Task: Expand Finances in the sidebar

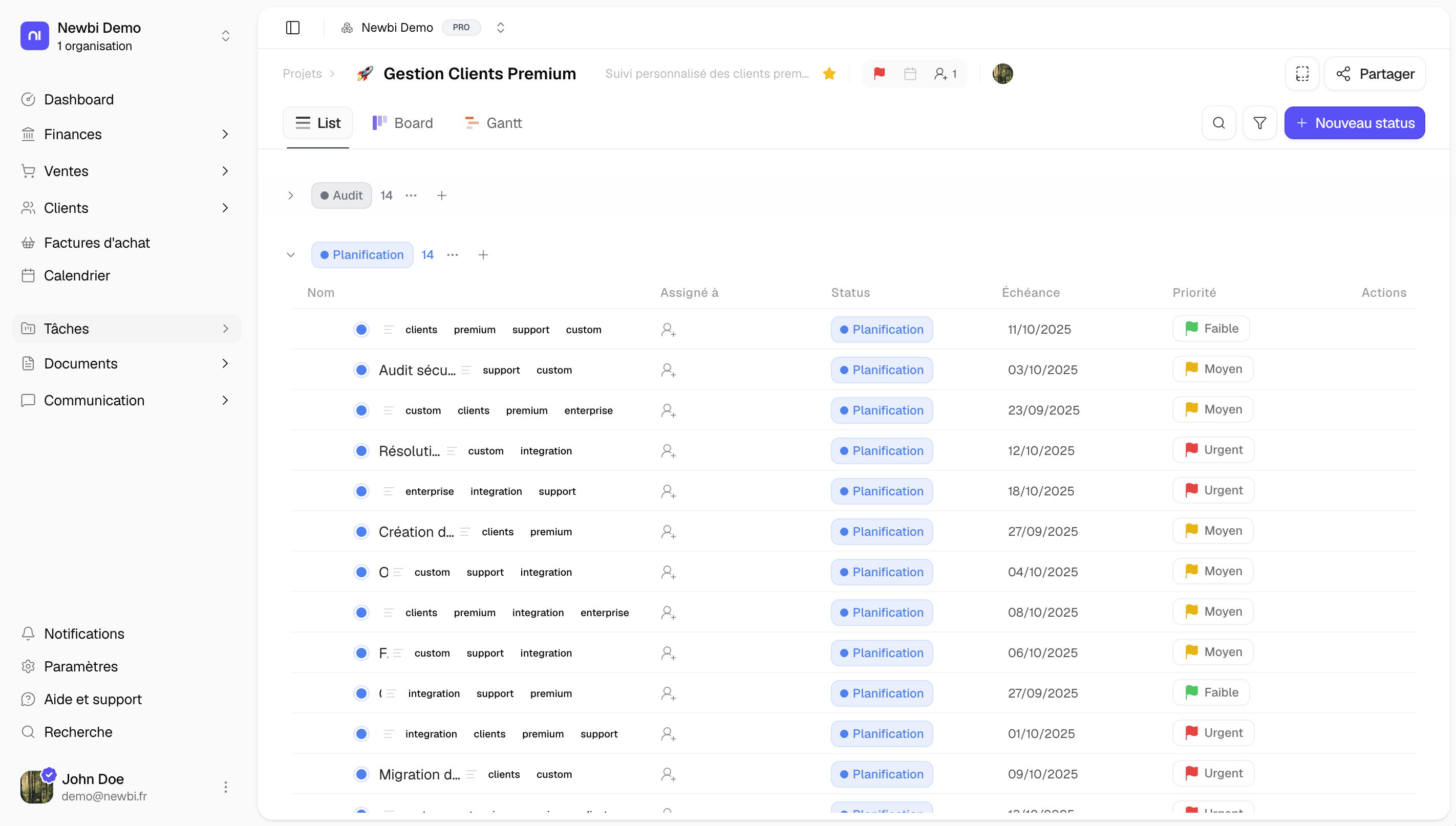Action: pos(225,135)
